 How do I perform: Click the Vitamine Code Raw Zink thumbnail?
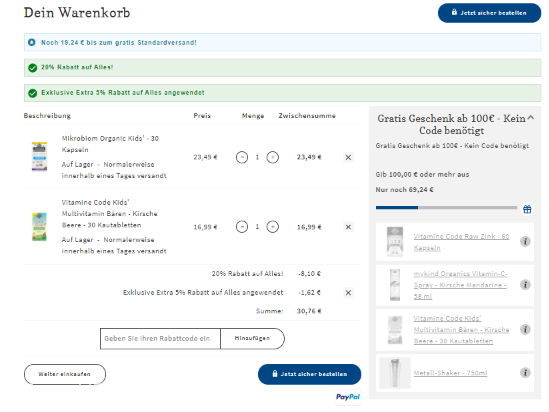click(x=395, y=242)
